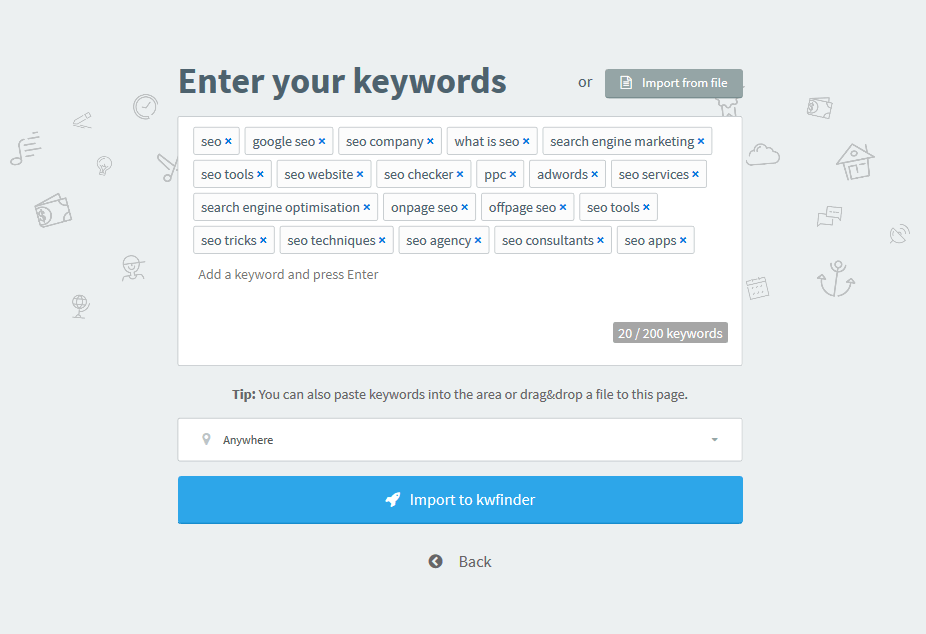The image size is (926, 634).
Task: Click the location pin icon
Action: click(206, 439)
